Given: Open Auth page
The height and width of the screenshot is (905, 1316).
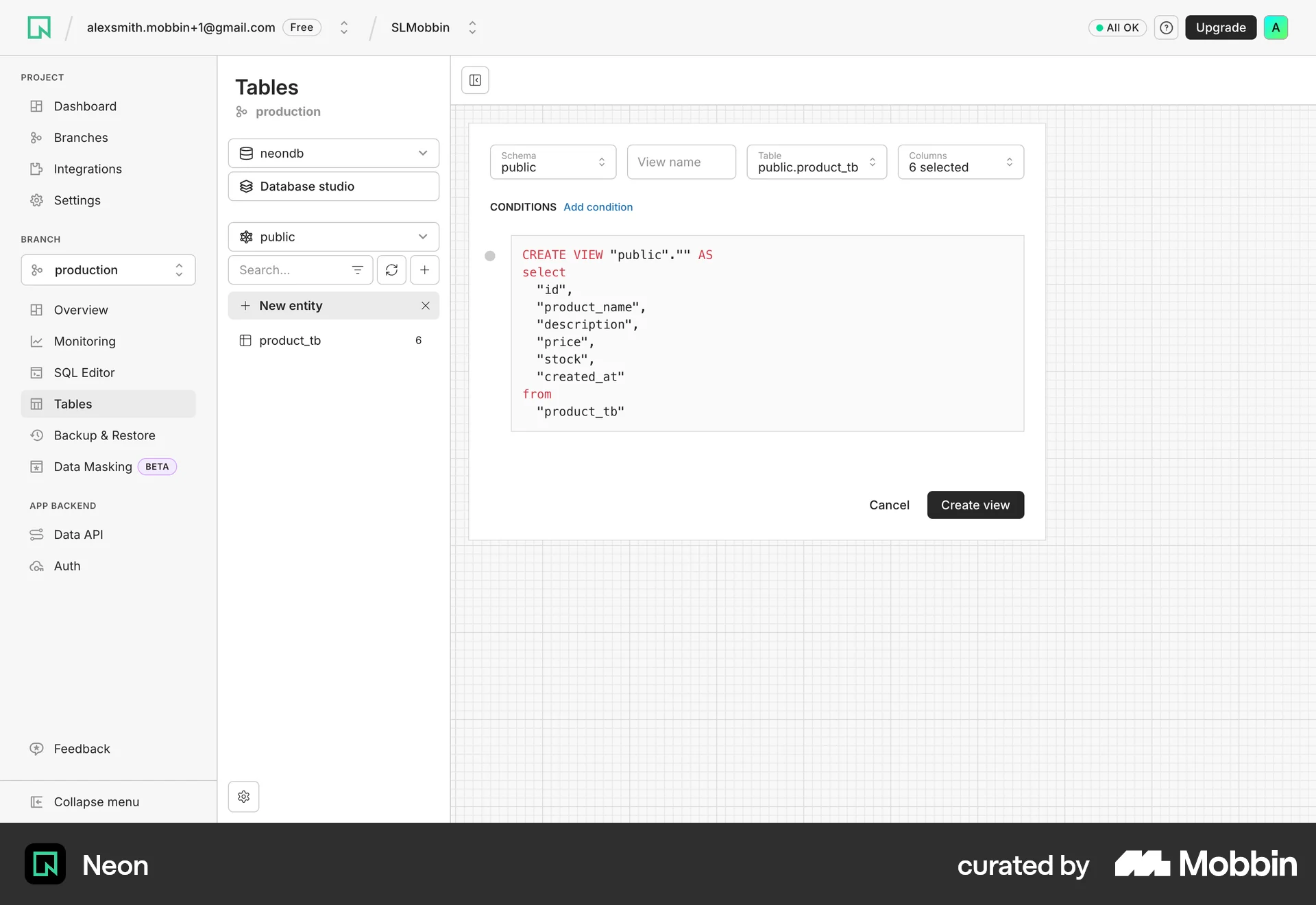Looking at the screenshot, I should click(108, 566).
